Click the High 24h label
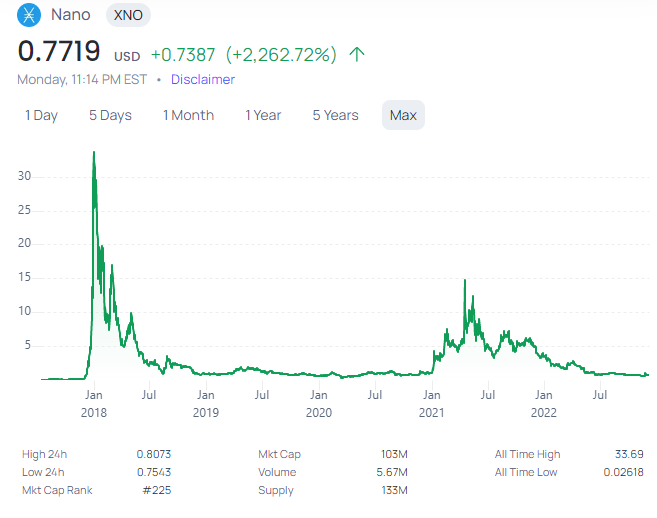 [44, 454]
